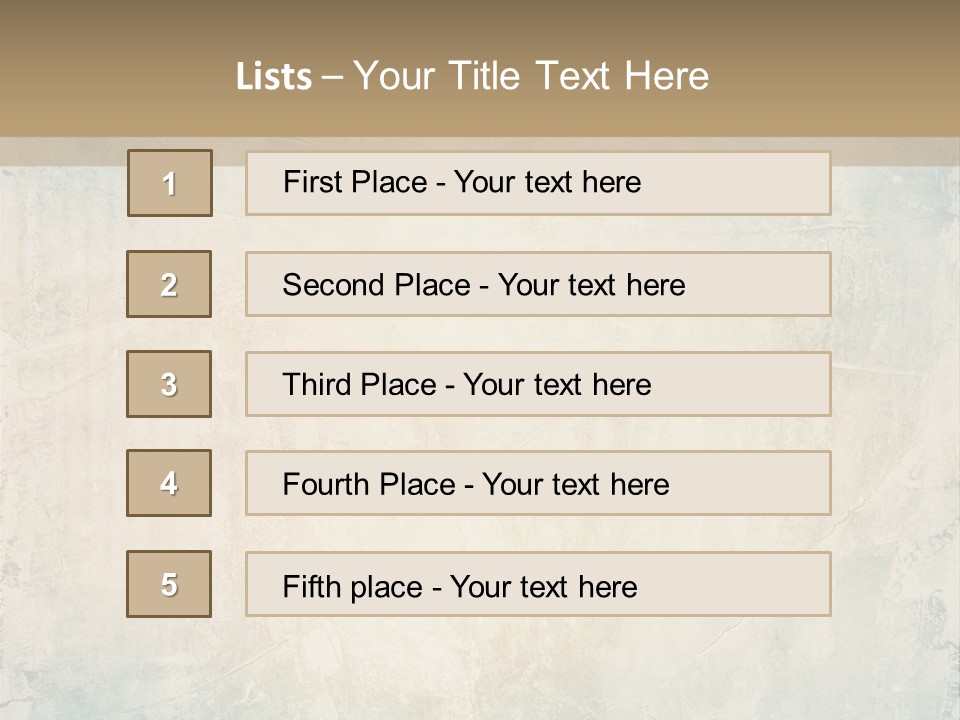This screenshot has width=960, height=720.
Task: Click the words Fifth place
Action: click(353, 587)
